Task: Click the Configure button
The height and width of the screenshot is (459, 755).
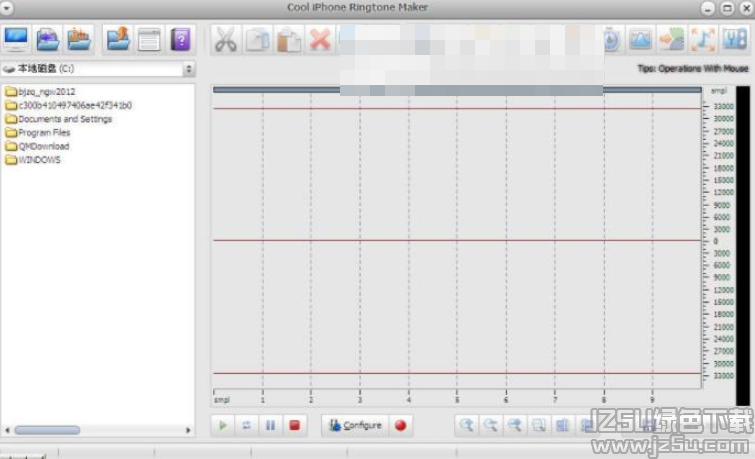Action: click(355, 425)
